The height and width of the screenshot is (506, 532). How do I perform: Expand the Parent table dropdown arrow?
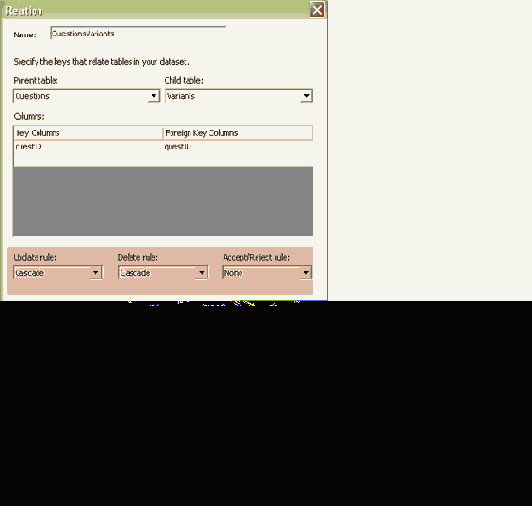(x=154, y=96)
